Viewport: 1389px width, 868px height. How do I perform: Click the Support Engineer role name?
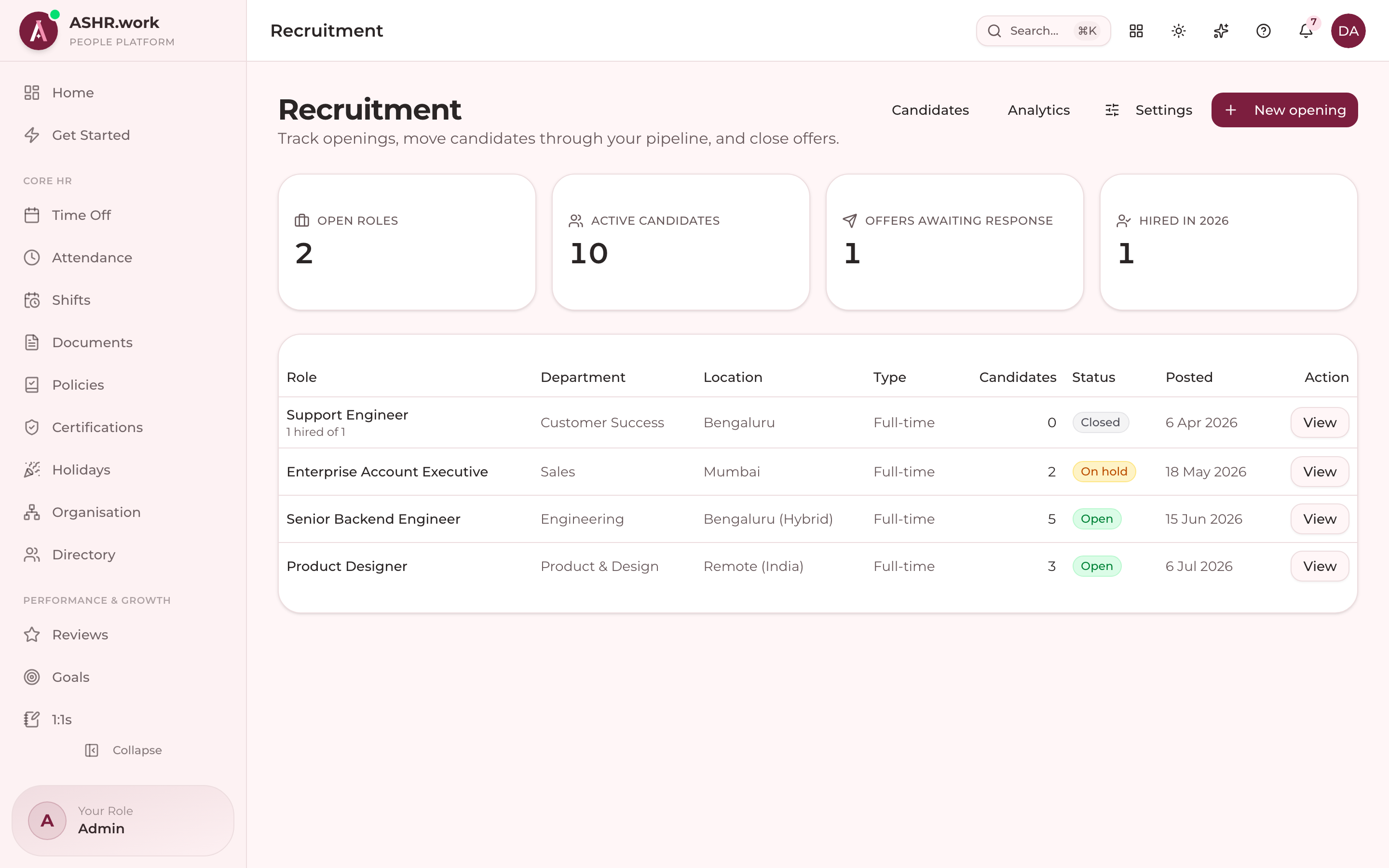(x=347, y=415)
